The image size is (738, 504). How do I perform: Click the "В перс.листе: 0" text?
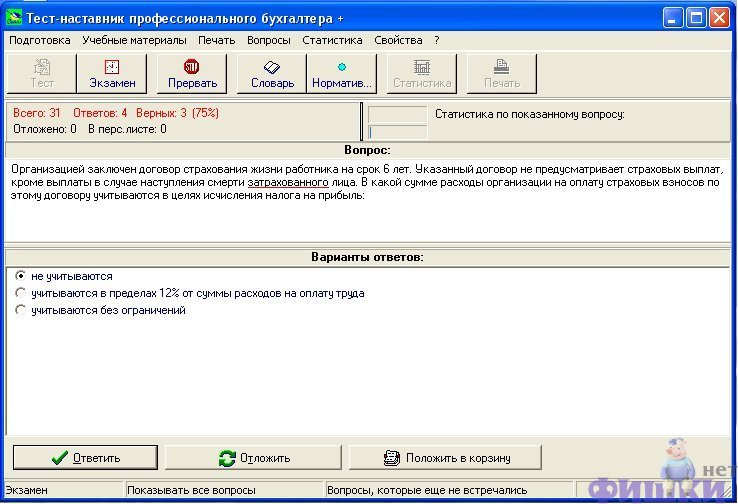(x=127, y=129)
